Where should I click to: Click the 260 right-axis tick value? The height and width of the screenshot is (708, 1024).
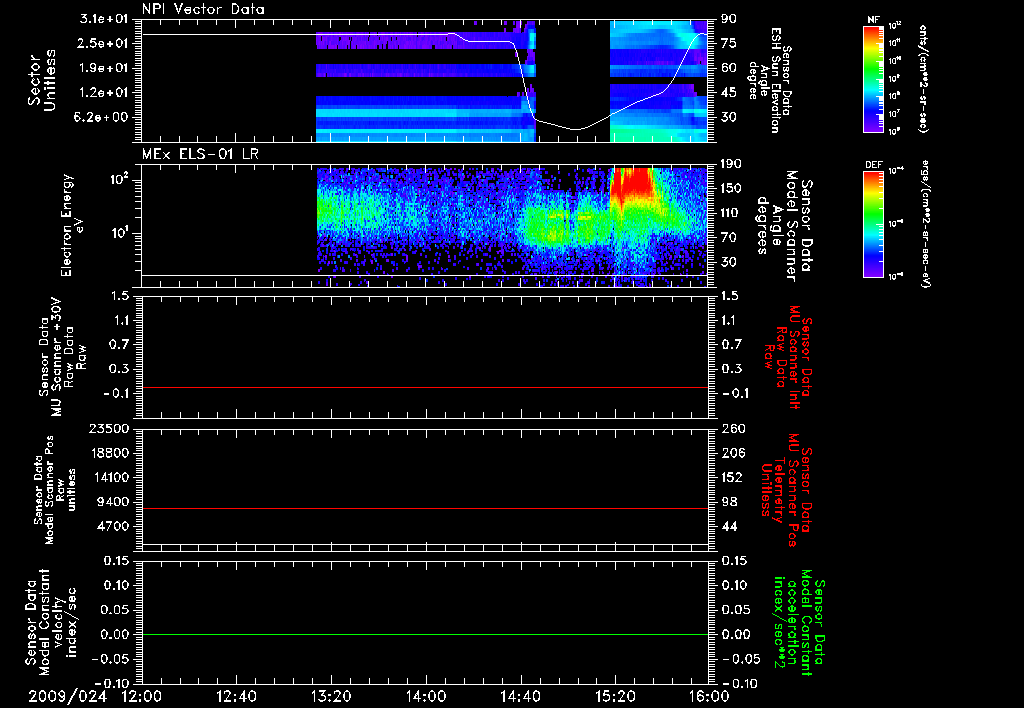click(x=732, y=428)
